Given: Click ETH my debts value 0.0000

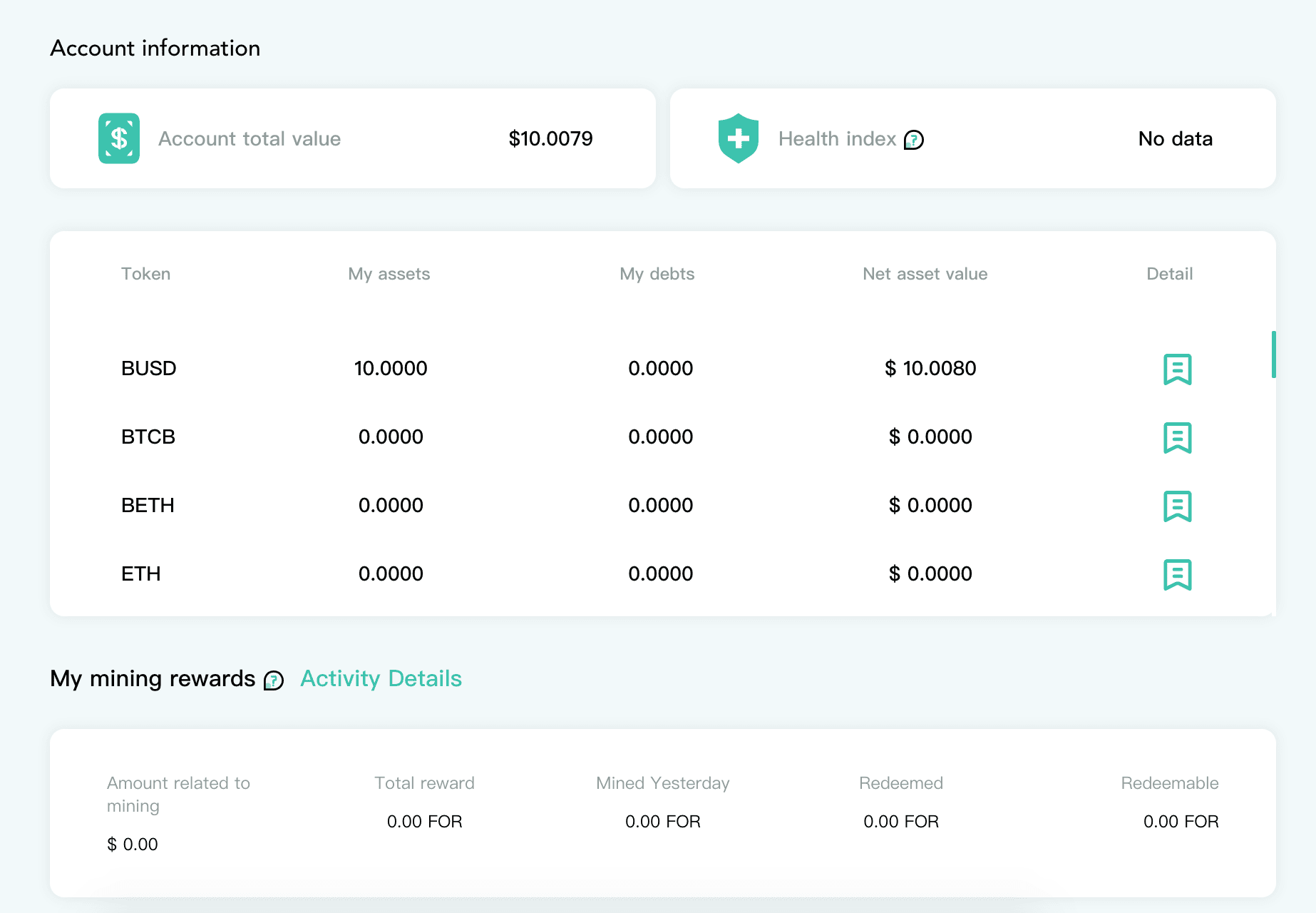Looking at the screenshot, I should click(x=661, y=573).
